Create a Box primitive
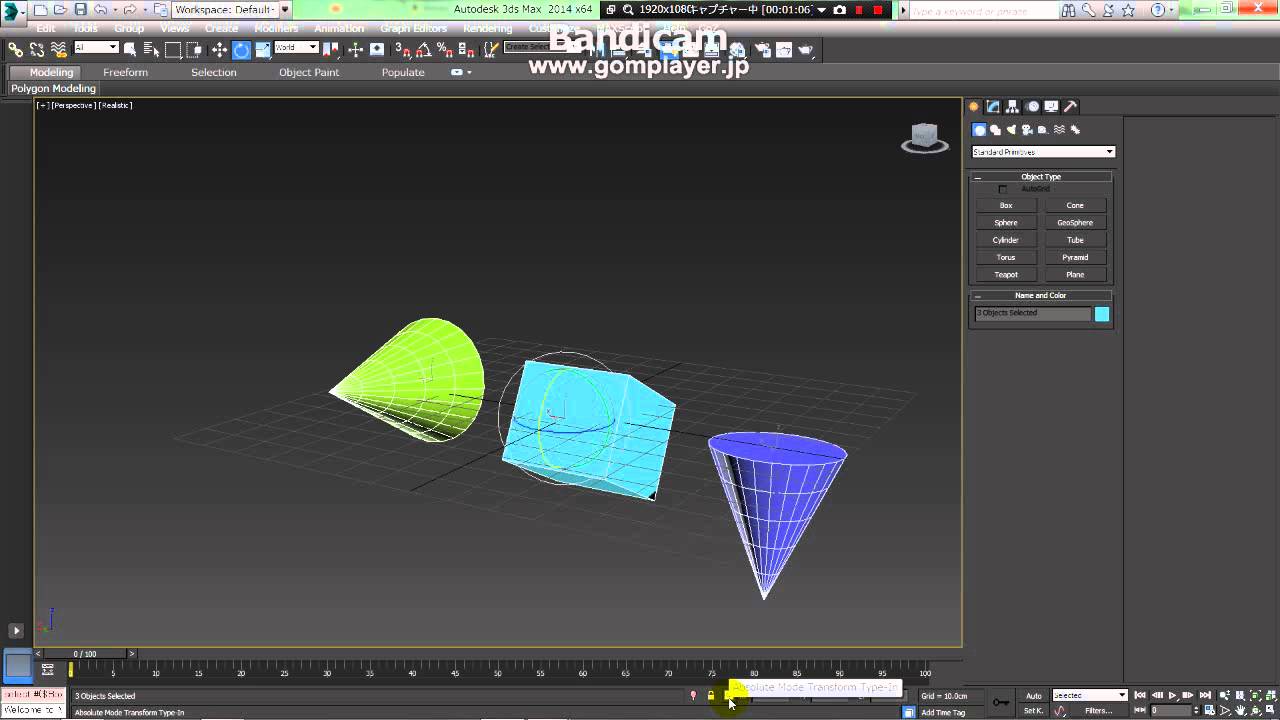The image size is (1280, 720). (x=1006, y=205)
